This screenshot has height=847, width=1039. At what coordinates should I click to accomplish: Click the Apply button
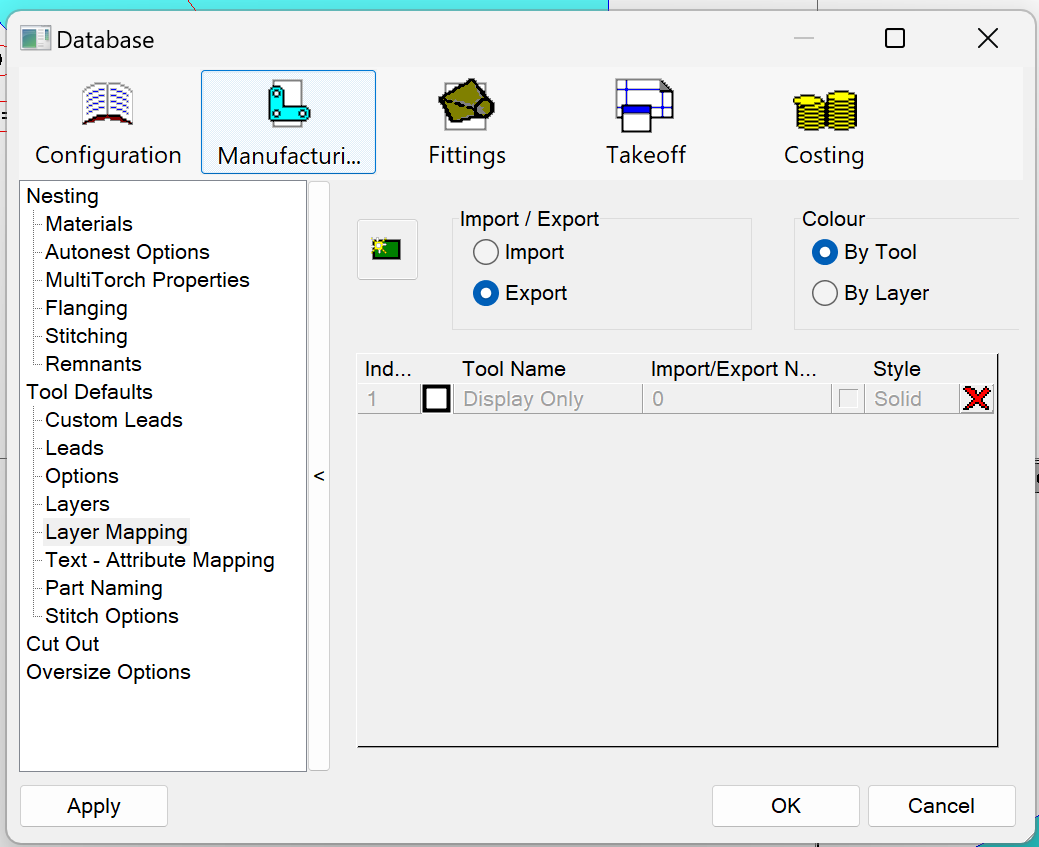(x=94, y=806)
